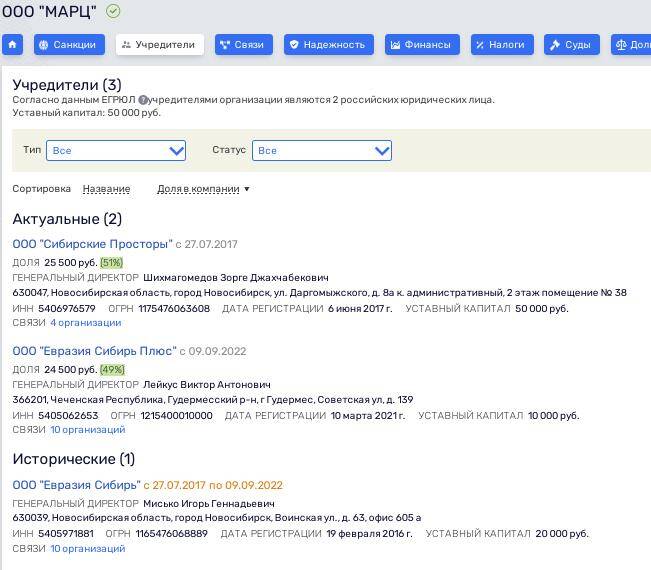Screen dimensions: 651x570
Task: Expand the Тип filter dropdown
Action: [x=116, y=150]
